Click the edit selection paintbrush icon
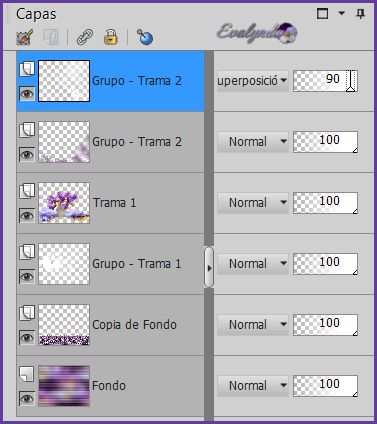The image size is (377, 424). 25,37
